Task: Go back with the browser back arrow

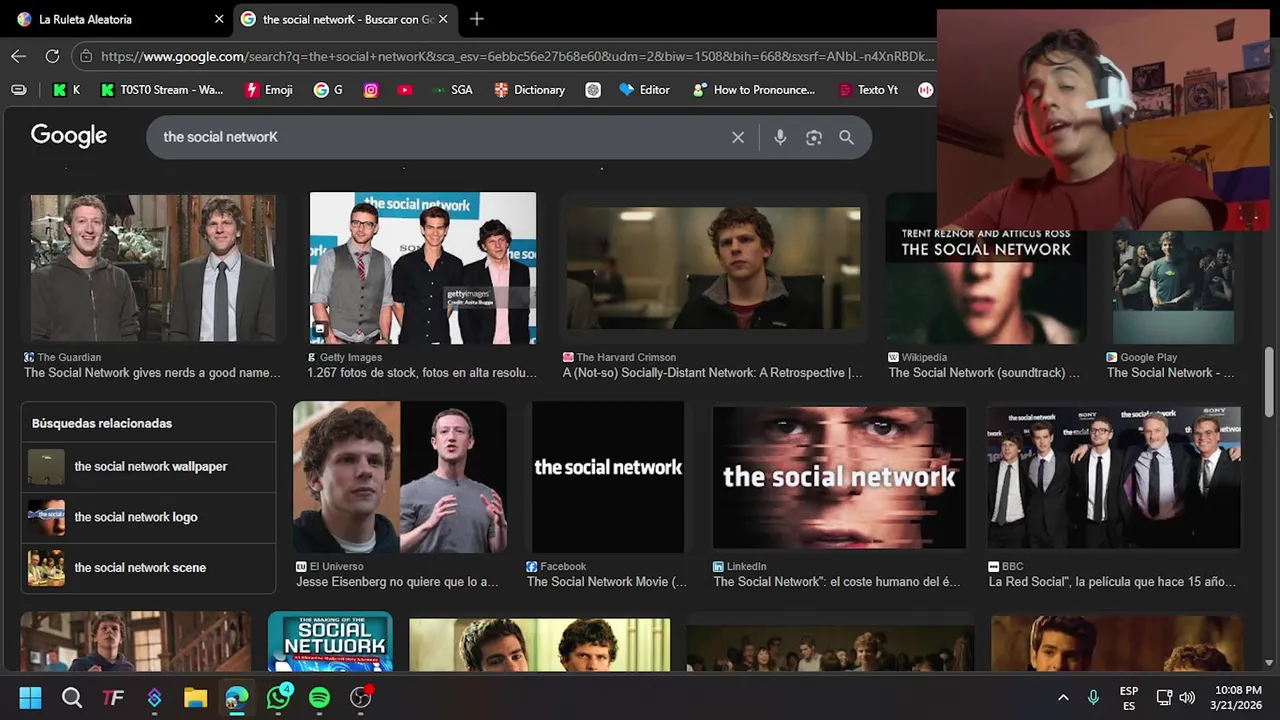Action: [x=19, y=56]
